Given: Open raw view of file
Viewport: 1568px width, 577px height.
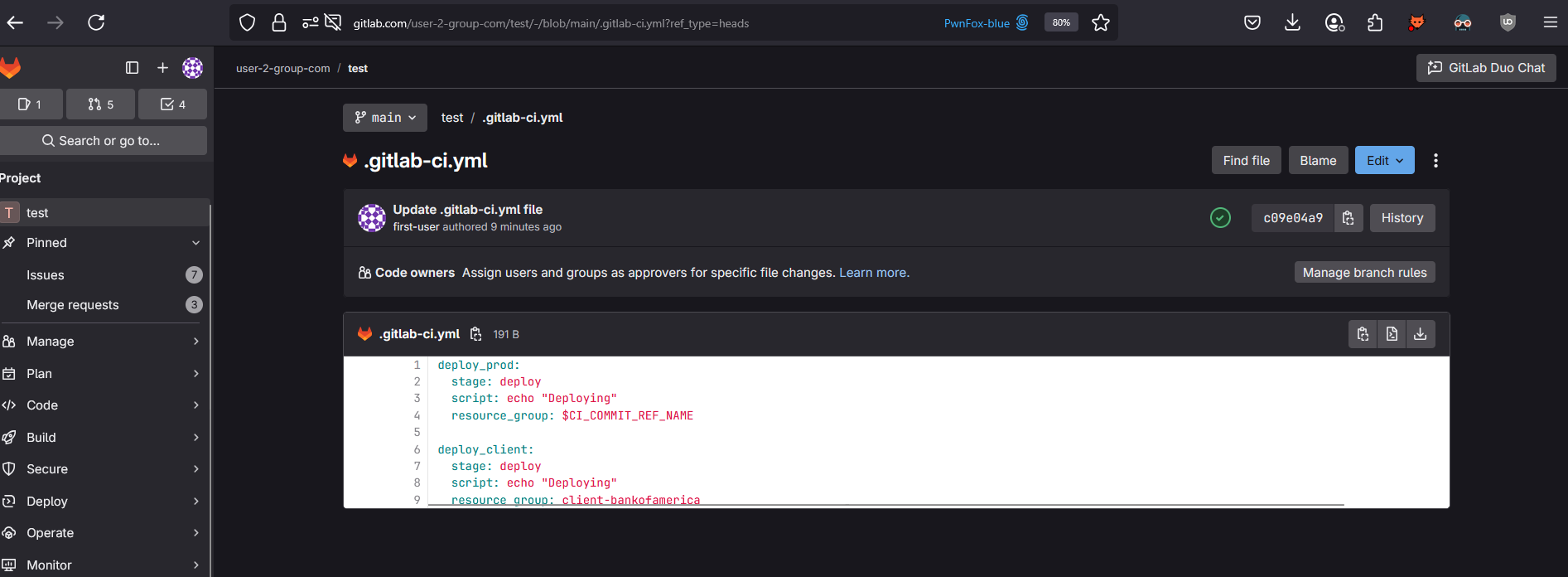Looking at the screenshot, I should [x=1392, y=334].
